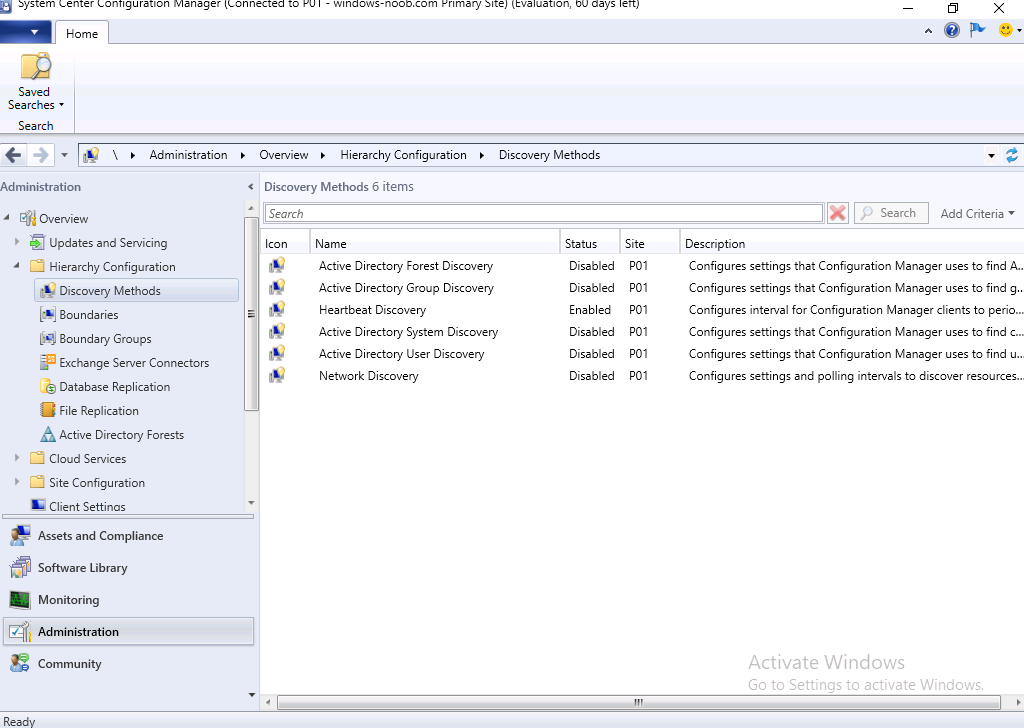Open the navigation history dropdown arrow
The width and height of the screenshot is (1024, 728).
64,155
